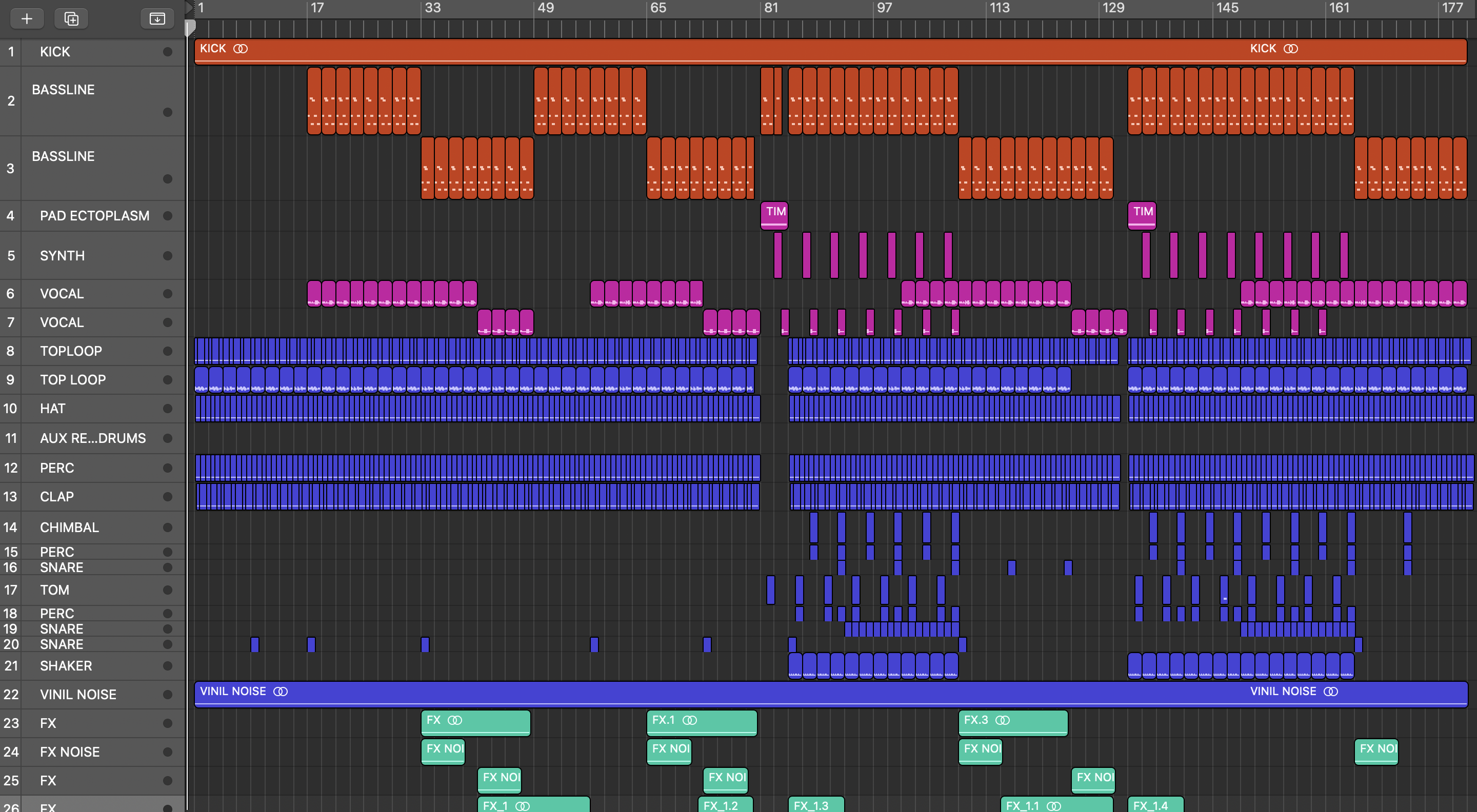The height and width of the screenshot is (812, 1477).
Task: Click the playhead marker at bar 1
Action: coord(190,28)
